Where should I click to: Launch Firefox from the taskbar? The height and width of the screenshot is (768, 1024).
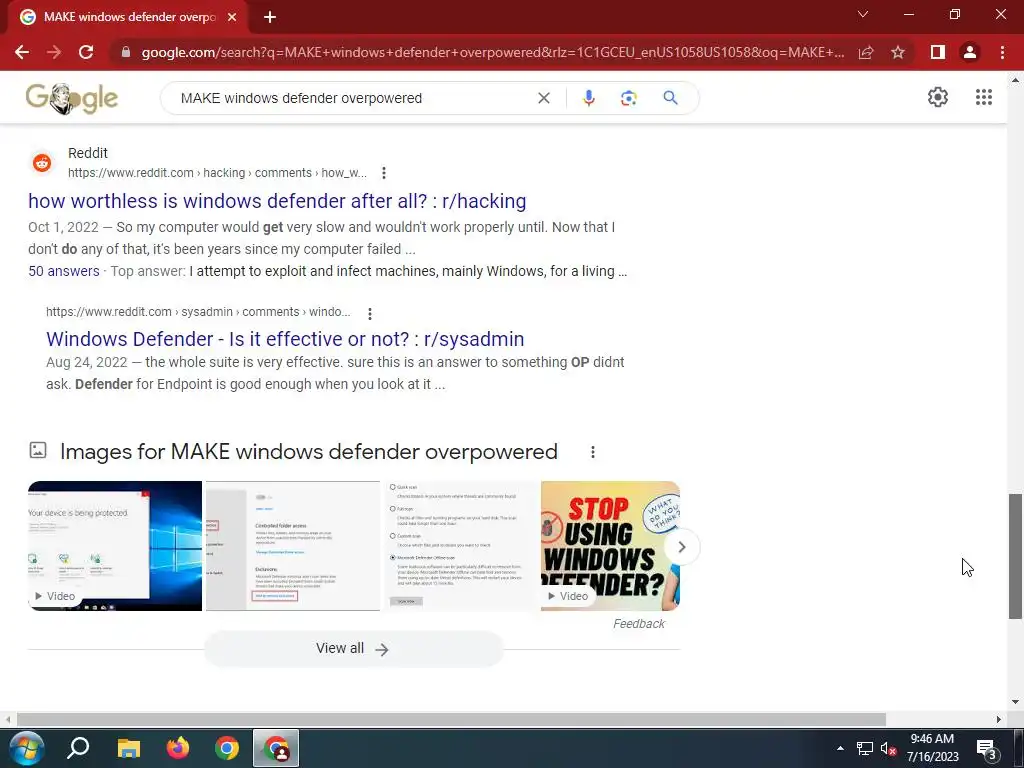pyautogui.click(x=178, y=748)
